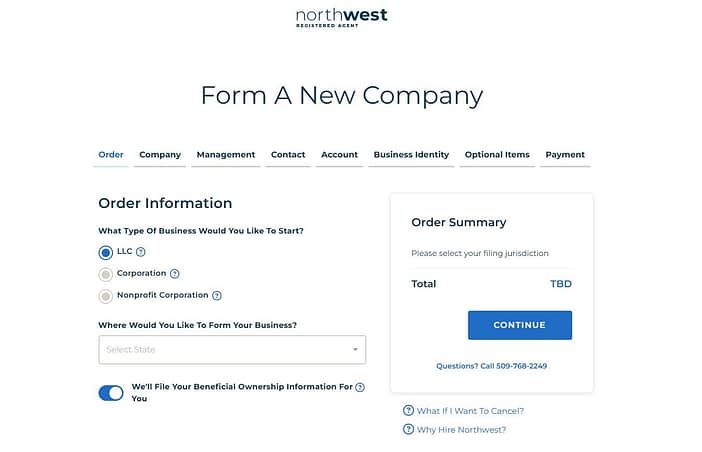Open the Why Hire Northwest? link

pyautogui.click(x=461, y=430)
